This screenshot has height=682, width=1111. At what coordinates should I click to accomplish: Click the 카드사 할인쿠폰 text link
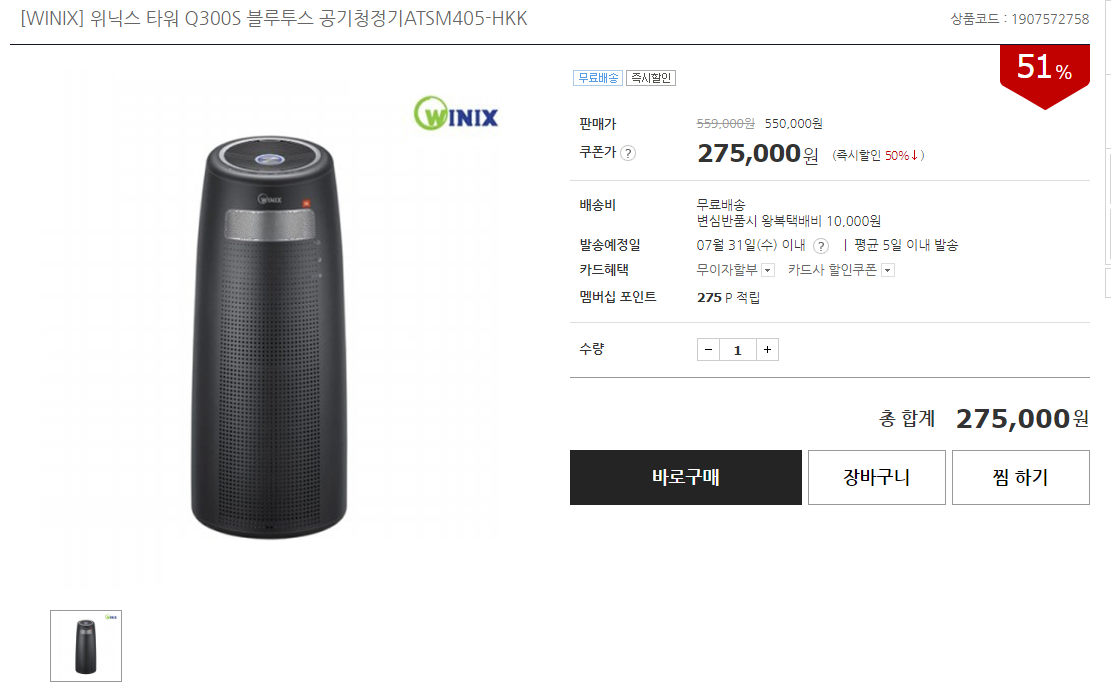[833, 270]
